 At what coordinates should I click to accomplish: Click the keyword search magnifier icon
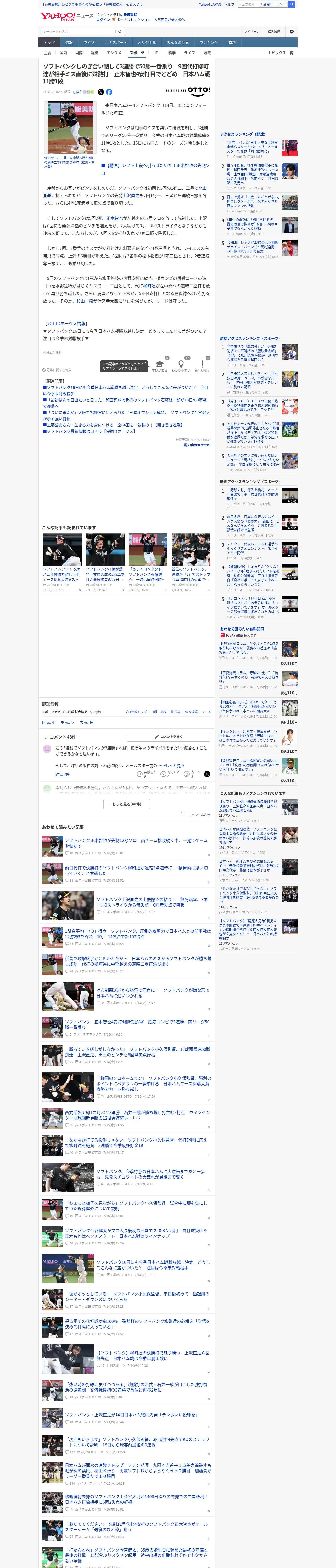click(x=120, y=32)
